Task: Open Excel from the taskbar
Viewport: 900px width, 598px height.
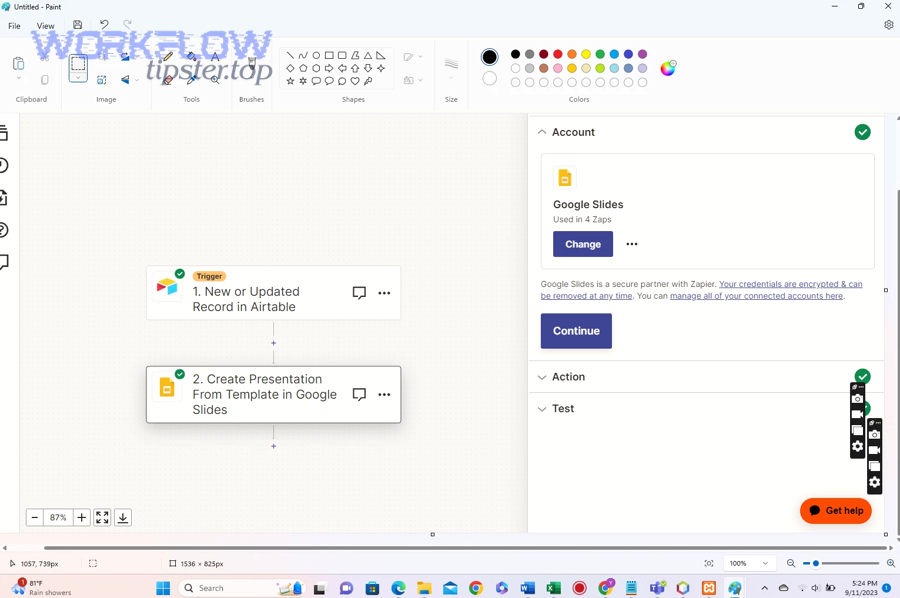Action: click(553, 588)
